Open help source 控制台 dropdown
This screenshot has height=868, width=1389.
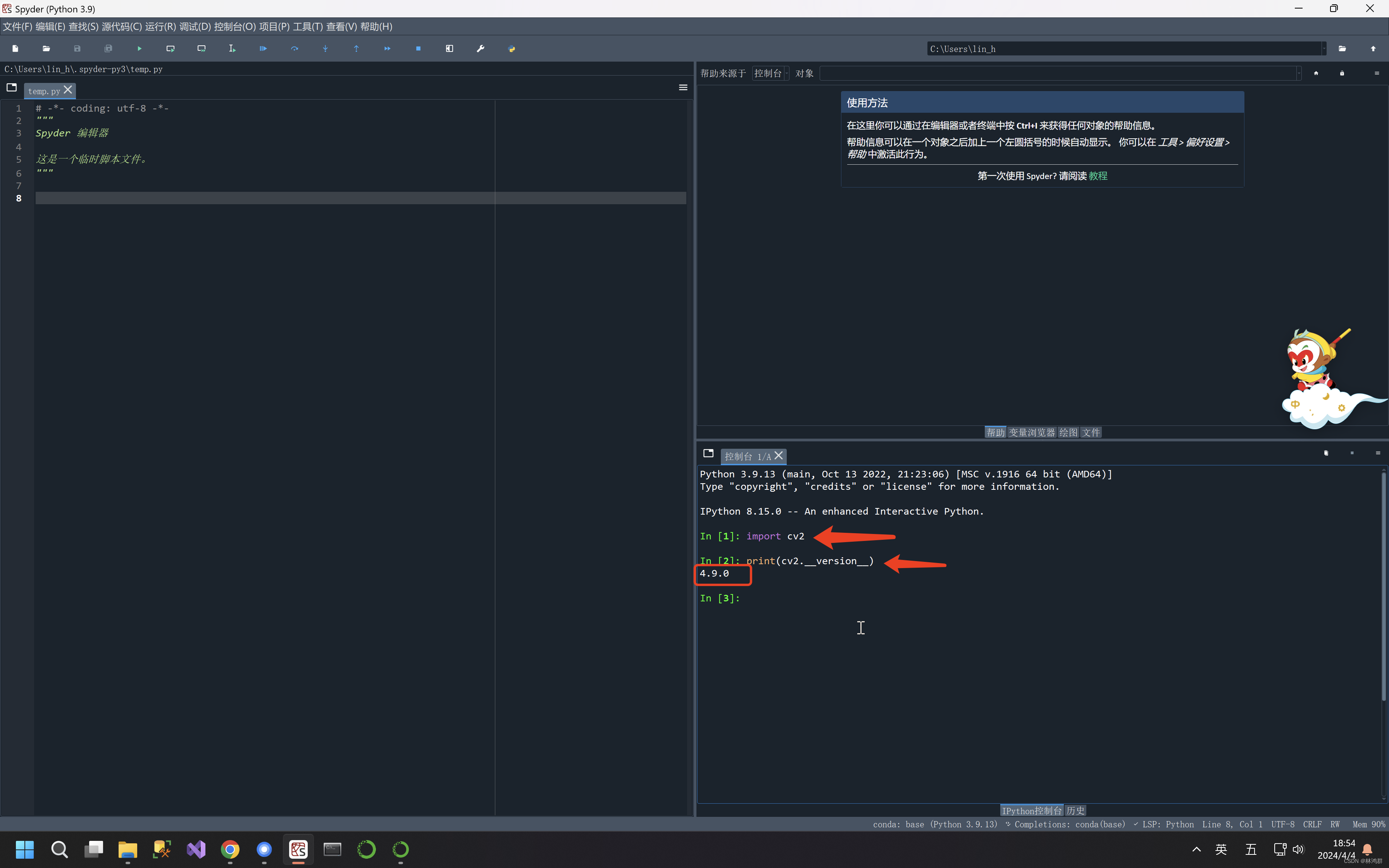(x=771, y=73)
